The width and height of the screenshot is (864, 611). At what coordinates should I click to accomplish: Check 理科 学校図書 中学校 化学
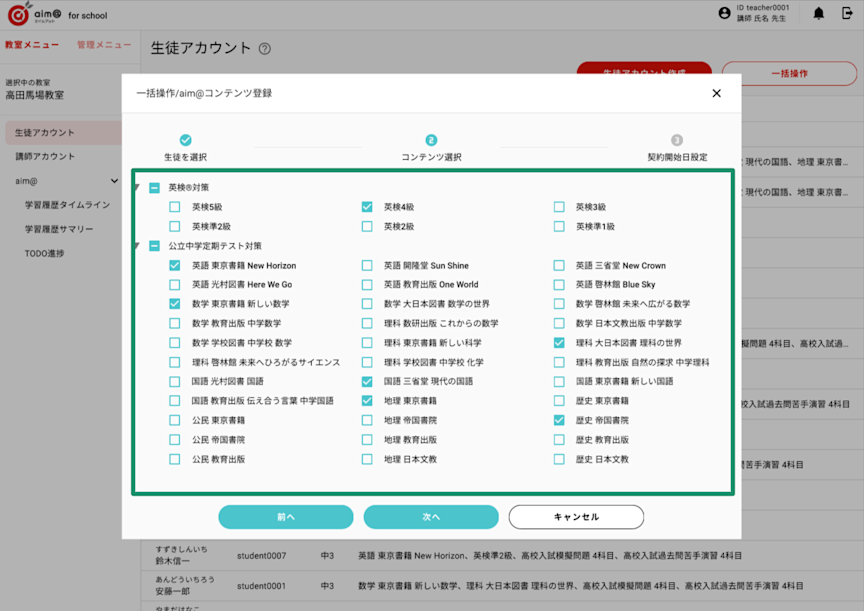[x=367, y=362]
